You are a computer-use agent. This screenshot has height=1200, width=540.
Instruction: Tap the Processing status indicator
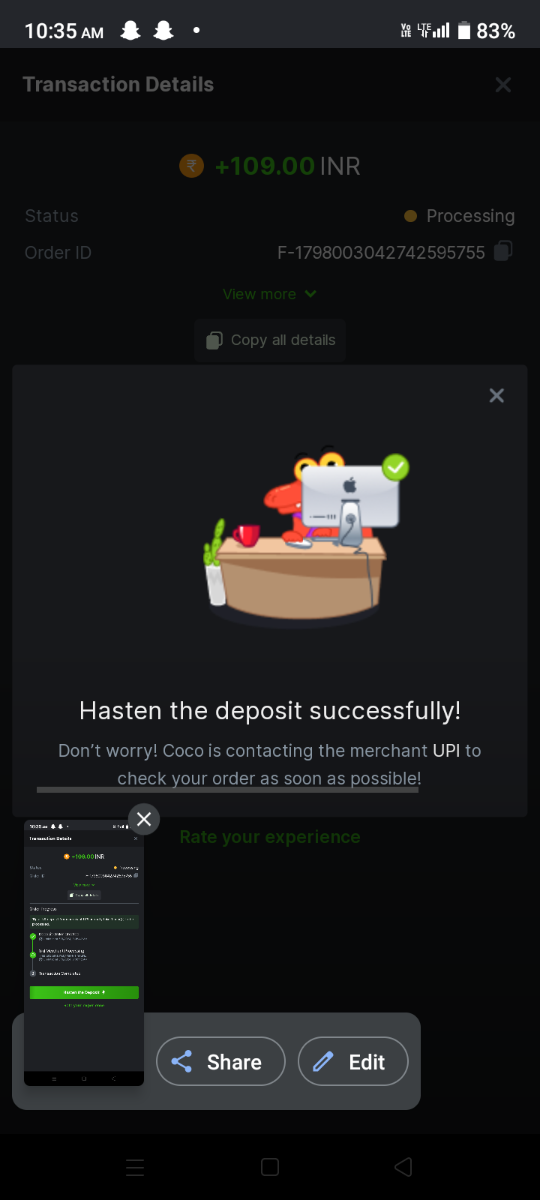point(459,216)
